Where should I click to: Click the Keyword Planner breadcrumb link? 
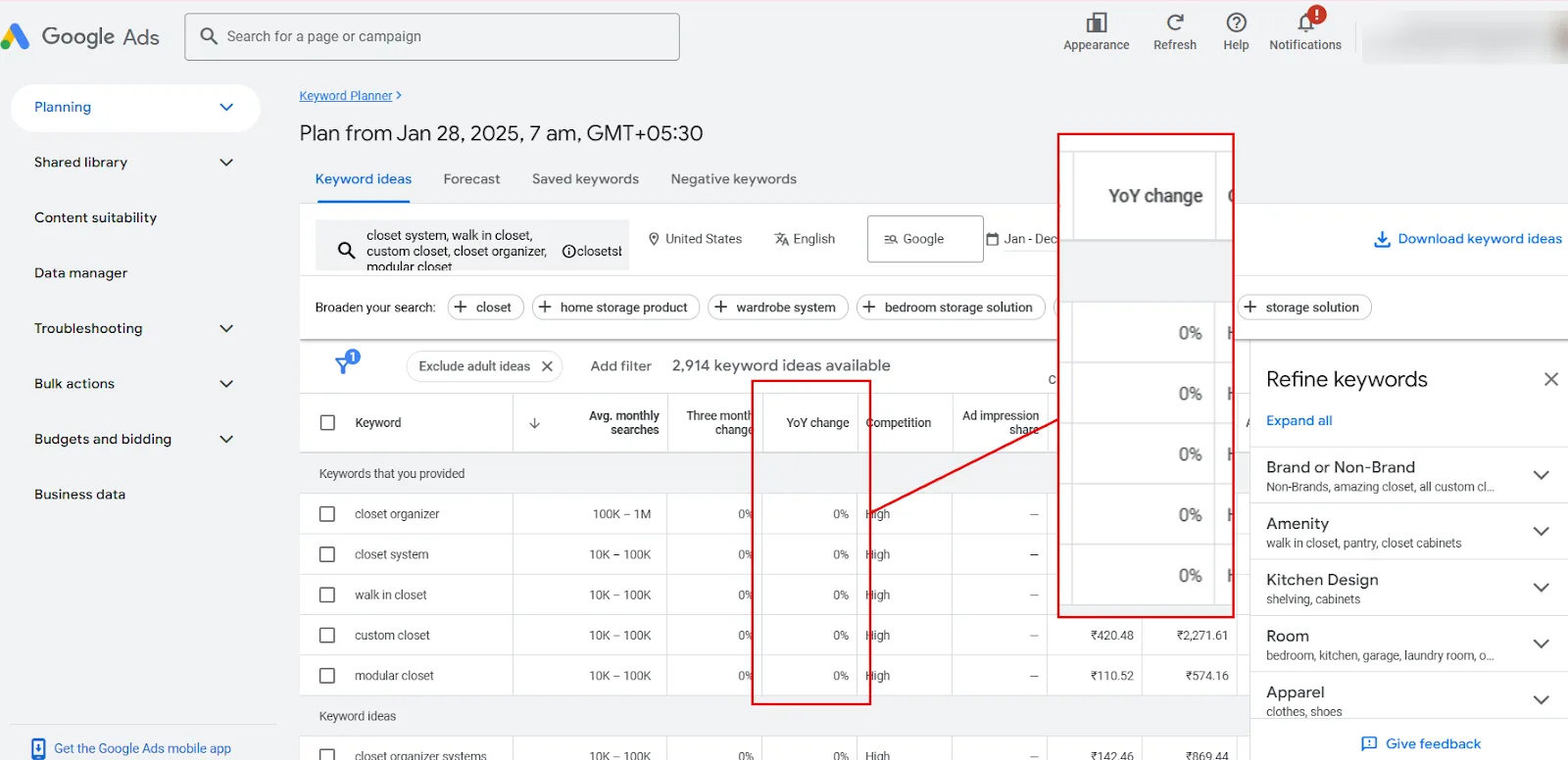346,96
